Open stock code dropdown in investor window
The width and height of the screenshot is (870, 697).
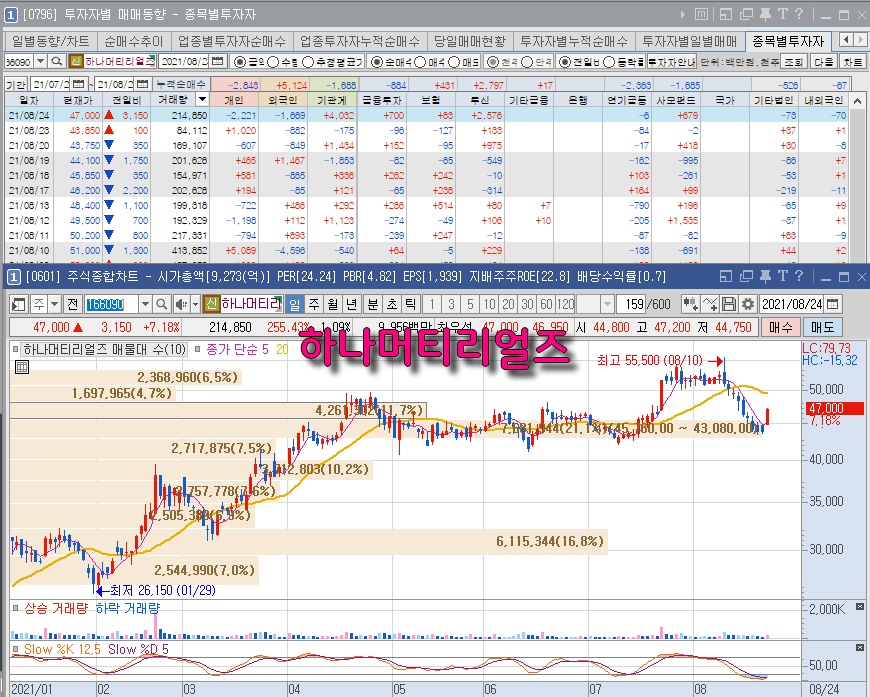[41, 61]
